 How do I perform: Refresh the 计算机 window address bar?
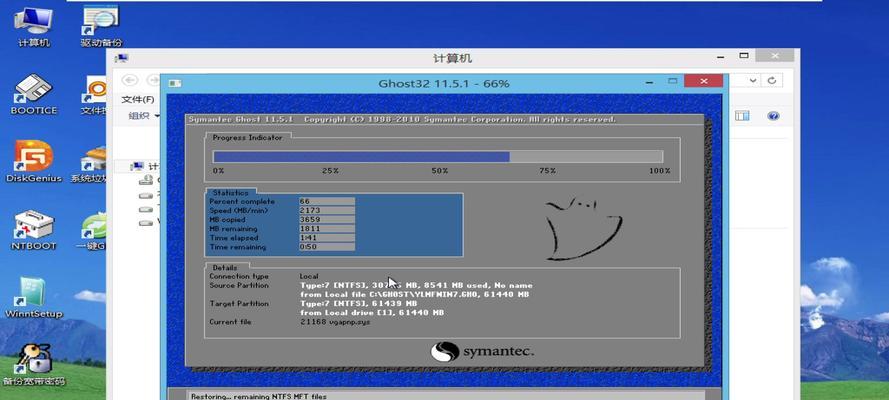coord(772,80)
